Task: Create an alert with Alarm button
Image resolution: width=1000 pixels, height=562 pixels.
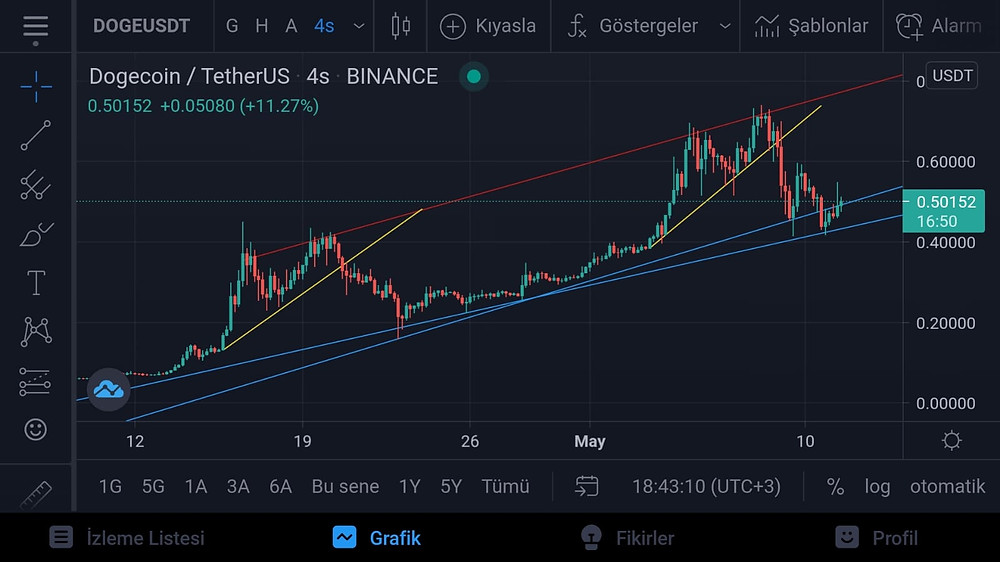Action: (x=939, y=26)
